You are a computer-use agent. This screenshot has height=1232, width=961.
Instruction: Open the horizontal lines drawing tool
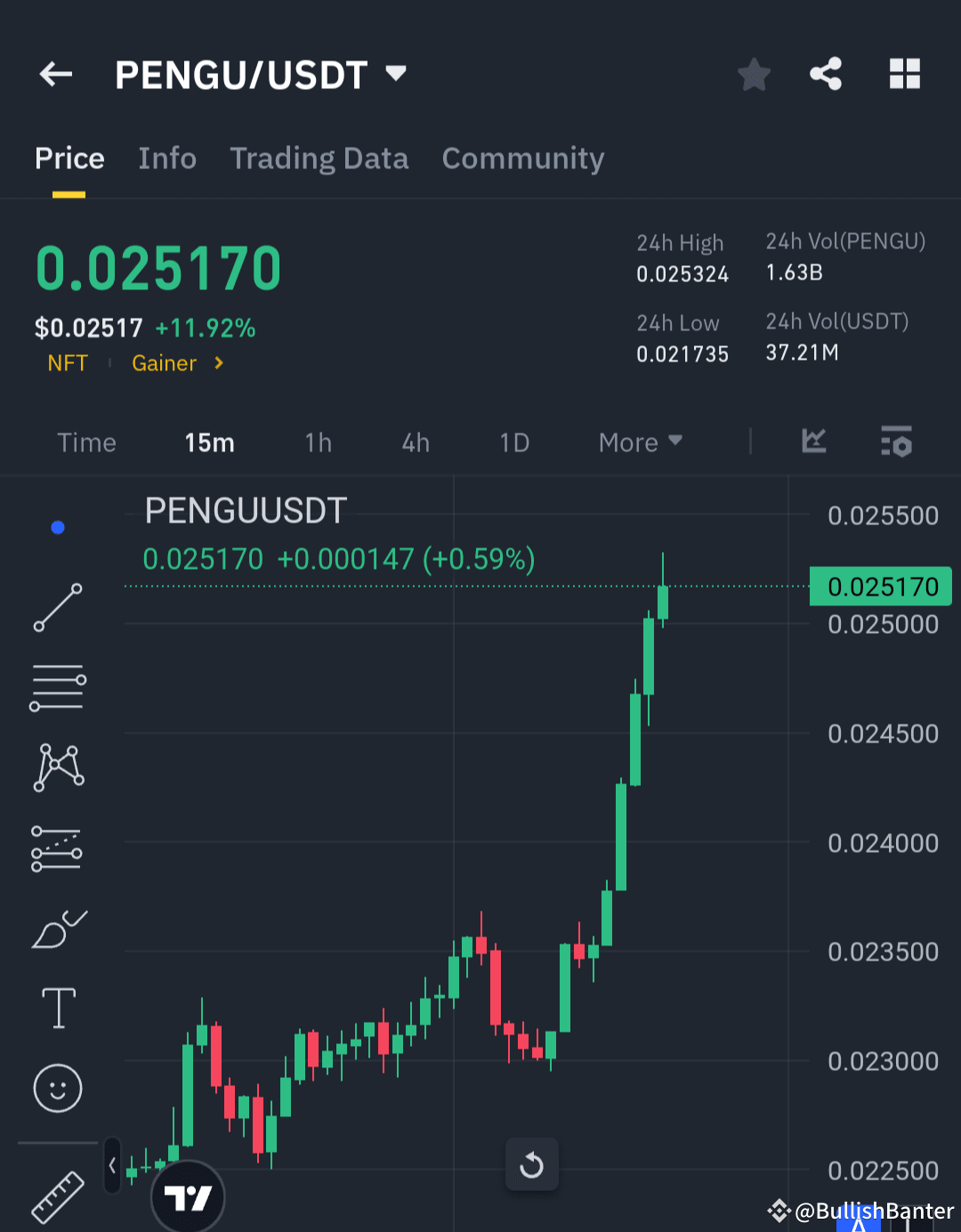pyautogui.click(x=57, y=686)
